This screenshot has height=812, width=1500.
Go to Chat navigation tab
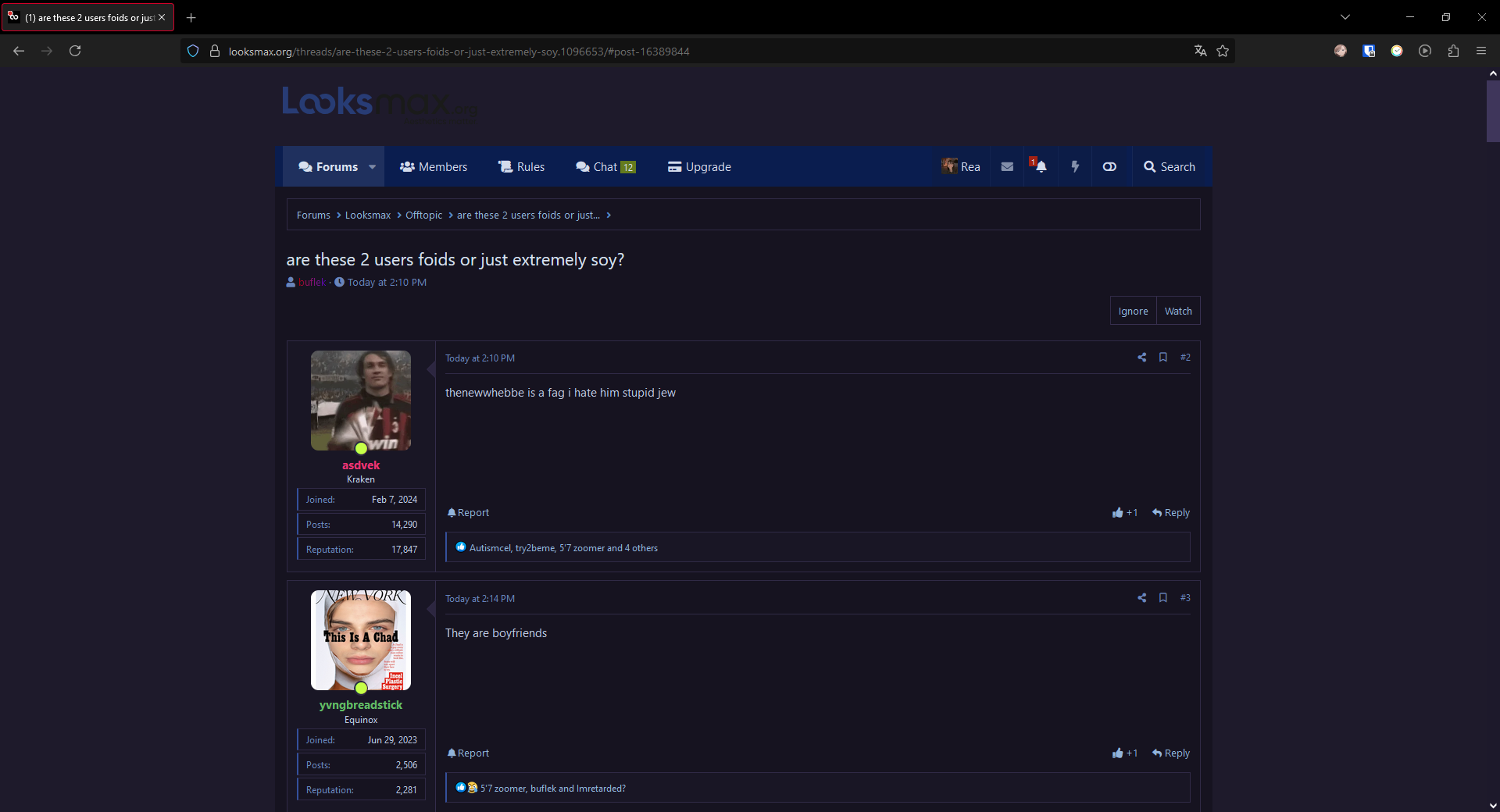pos(605,167)
